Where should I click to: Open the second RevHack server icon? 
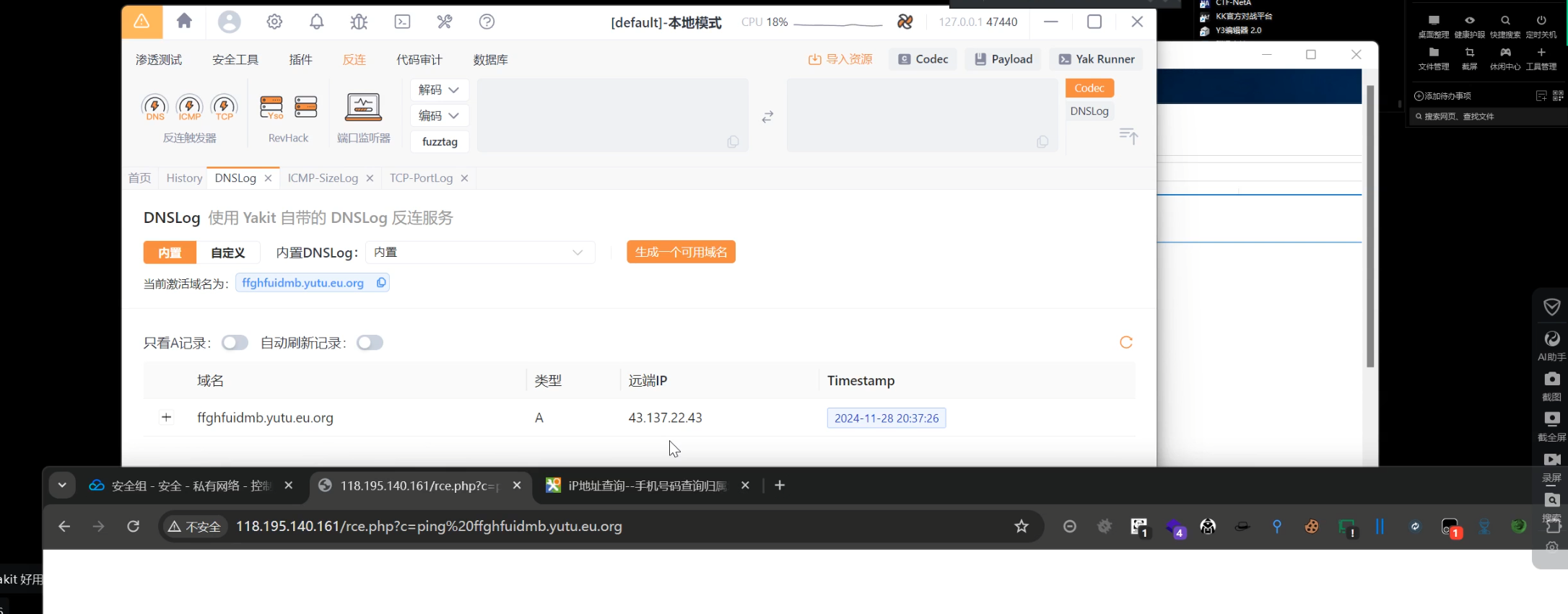coord(306,107)
